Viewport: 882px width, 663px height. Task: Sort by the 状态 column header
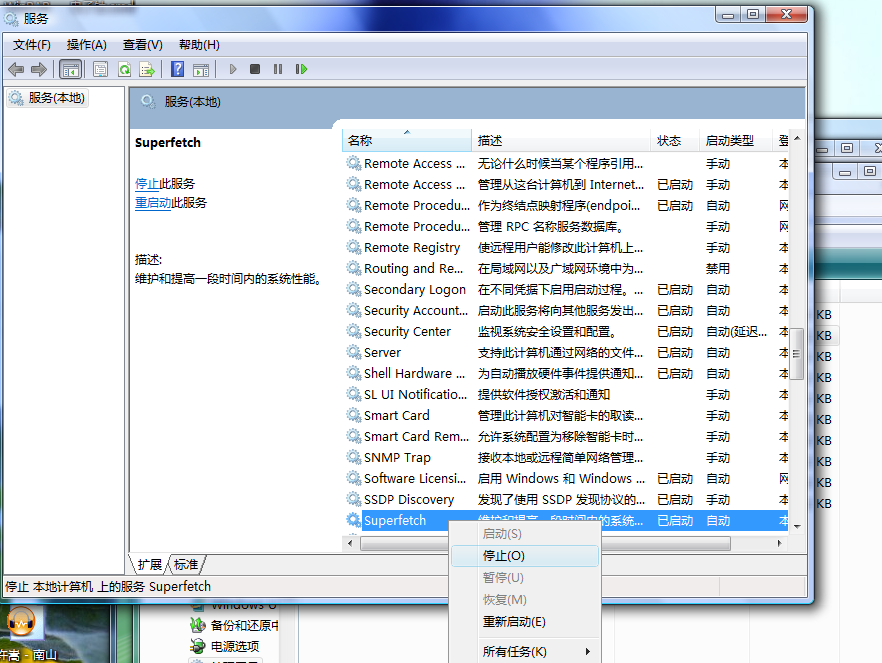pyautogui.click(x=674, y=141)
